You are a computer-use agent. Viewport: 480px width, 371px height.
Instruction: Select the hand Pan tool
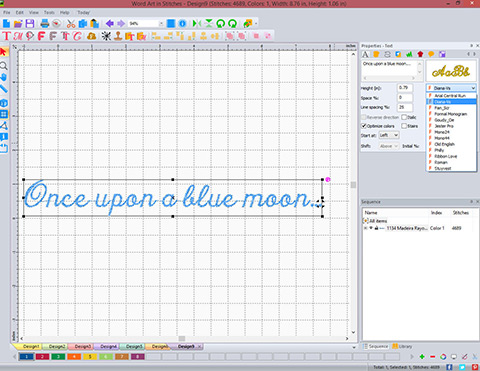point(4,77)
